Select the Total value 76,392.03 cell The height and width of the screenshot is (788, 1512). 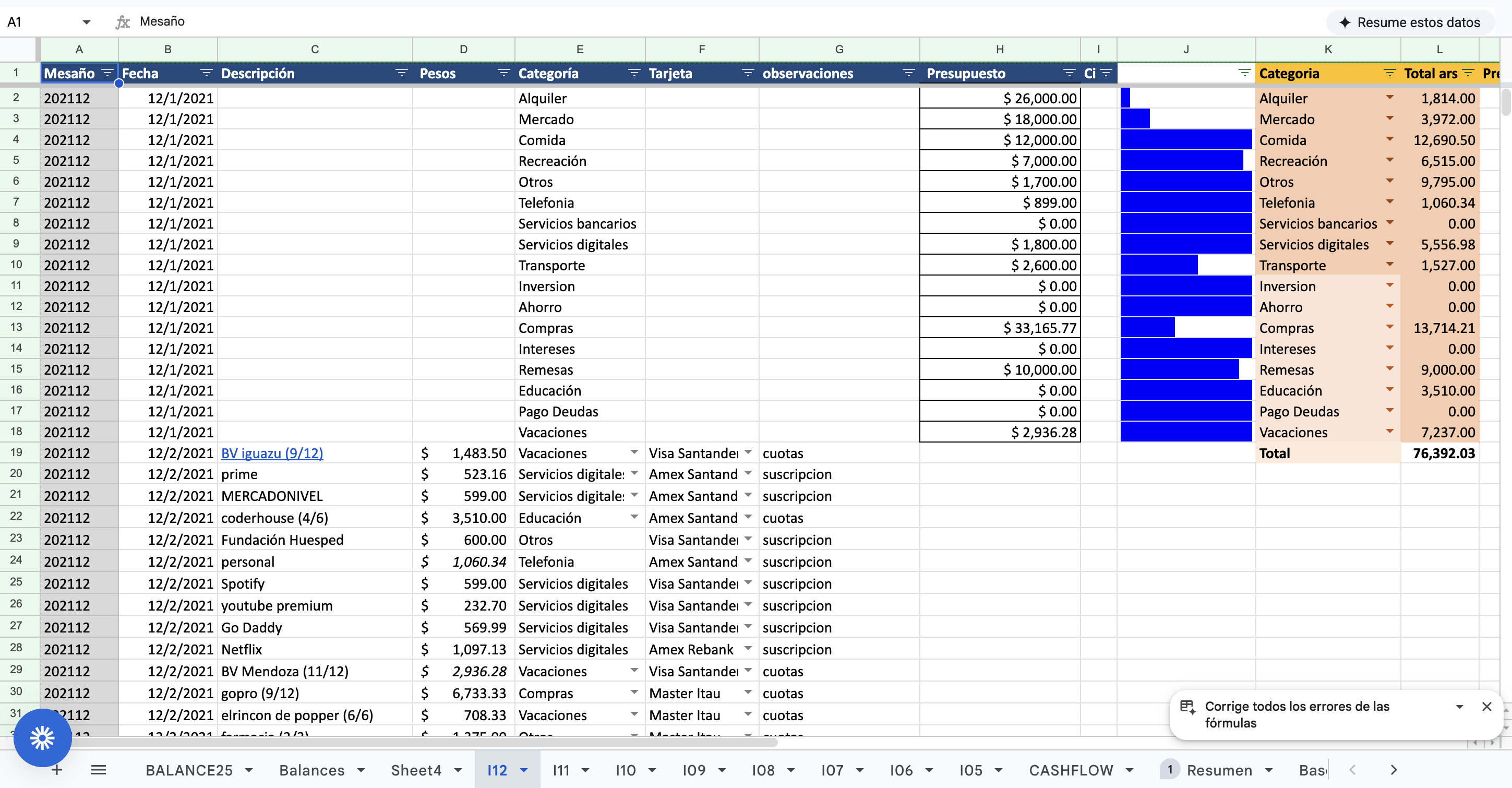[1439, 453]
